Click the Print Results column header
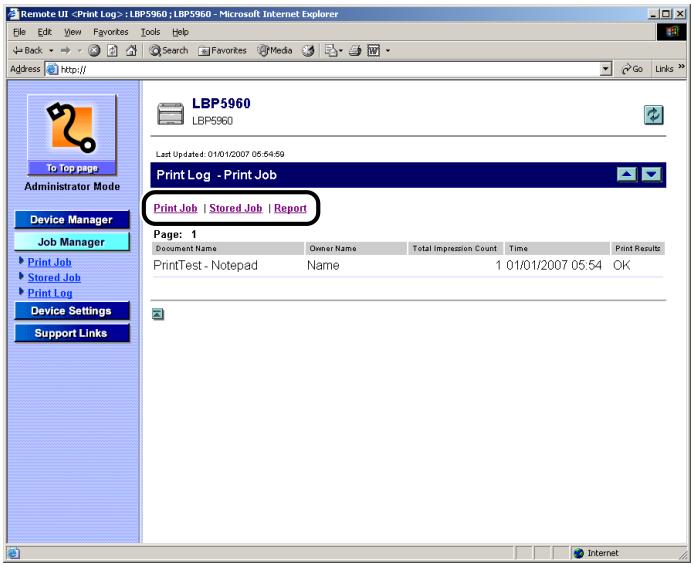695x565 pixels. (638, 249)
